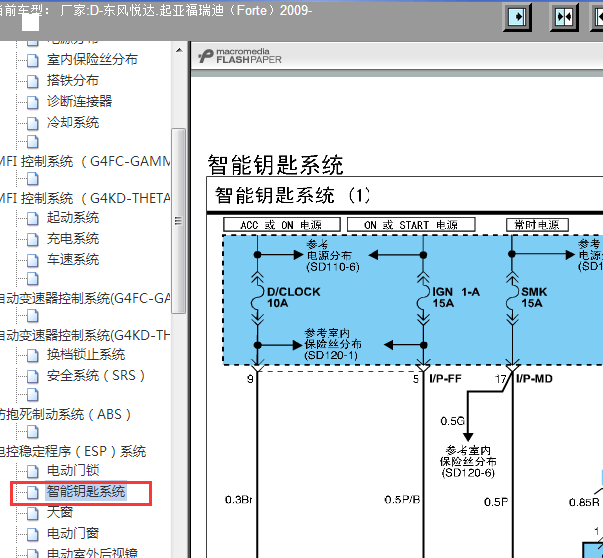Click the Macromedia FlashPaper logo

click(x=240, y=57)
